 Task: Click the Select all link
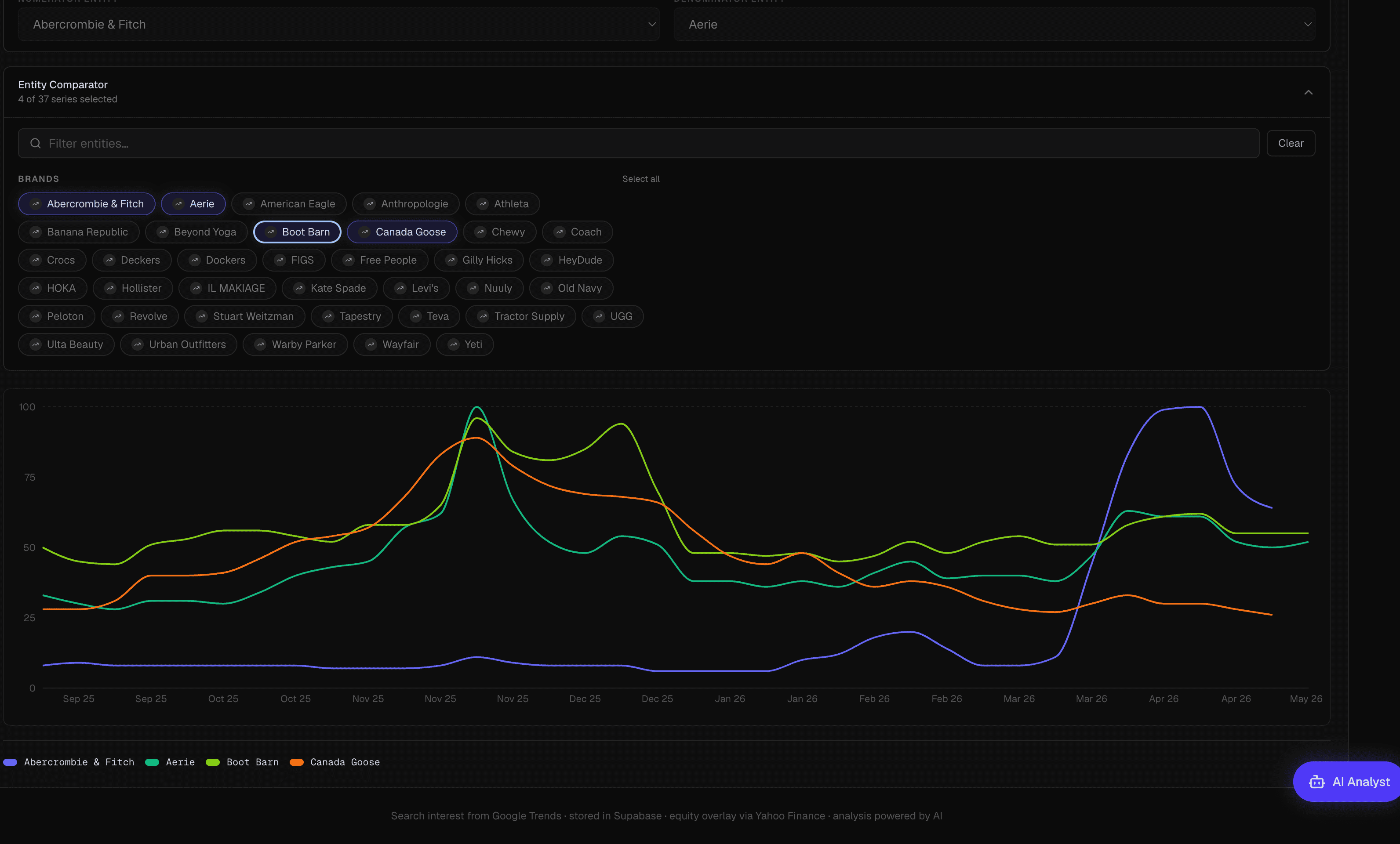pyautogui.click(x=640, y=179)
